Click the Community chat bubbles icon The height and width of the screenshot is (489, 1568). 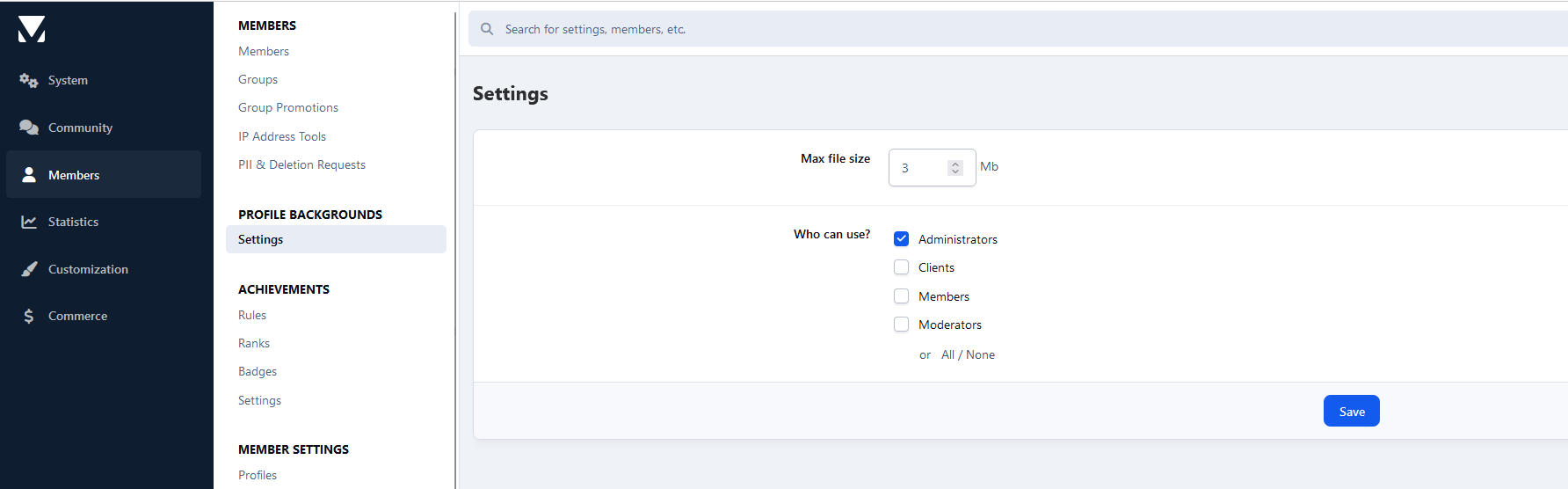tap(29, 128)
